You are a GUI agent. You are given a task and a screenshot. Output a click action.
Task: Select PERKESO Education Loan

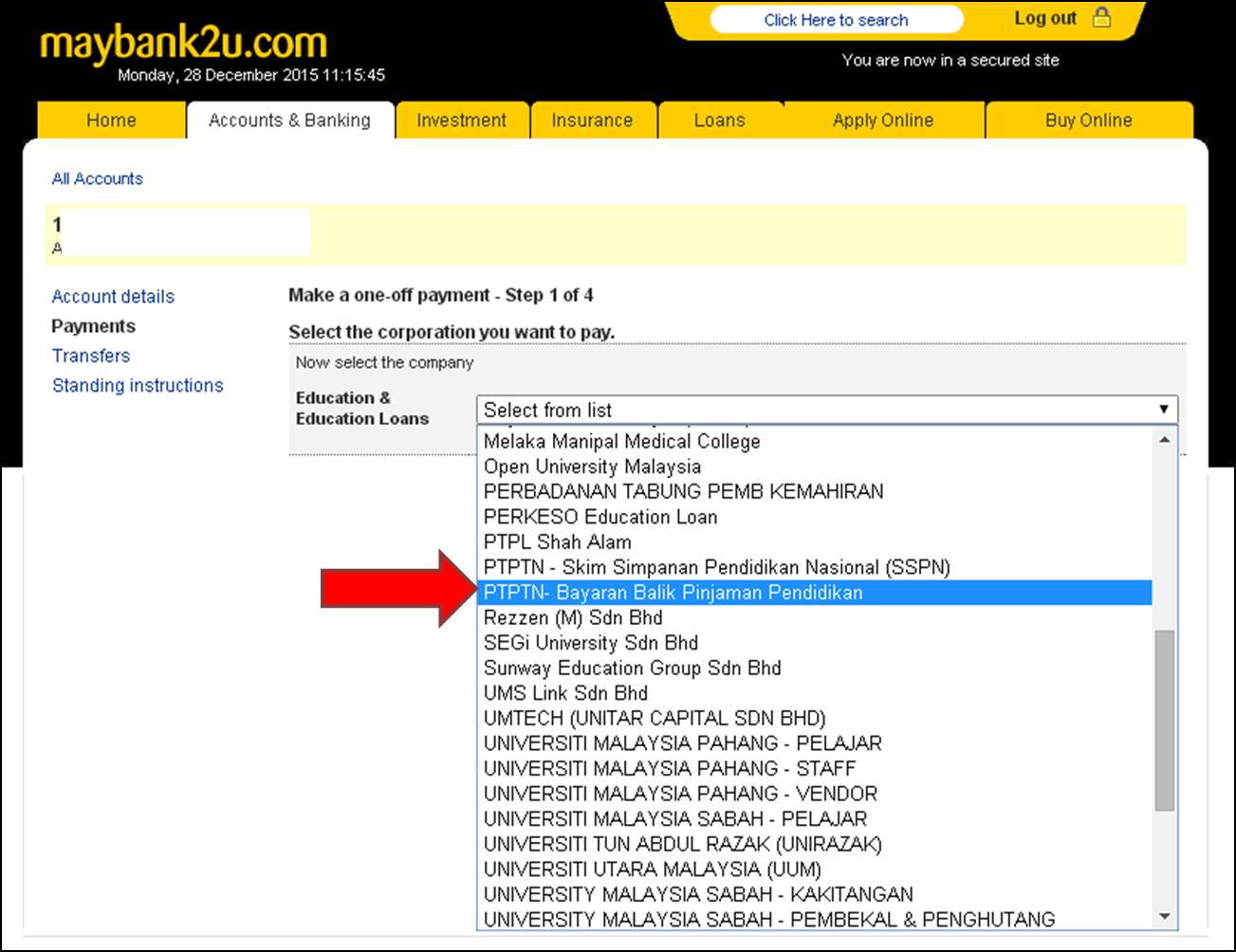(x=814, y=517)
